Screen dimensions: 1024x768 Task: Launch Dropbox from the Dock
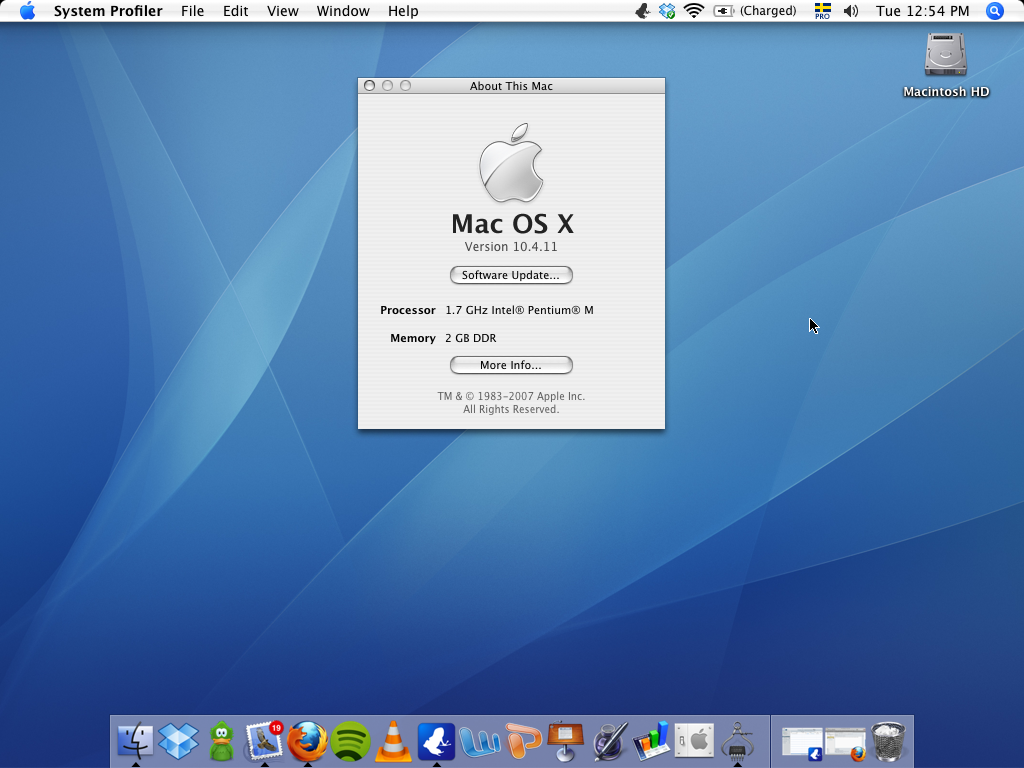[x=178, y=741]
